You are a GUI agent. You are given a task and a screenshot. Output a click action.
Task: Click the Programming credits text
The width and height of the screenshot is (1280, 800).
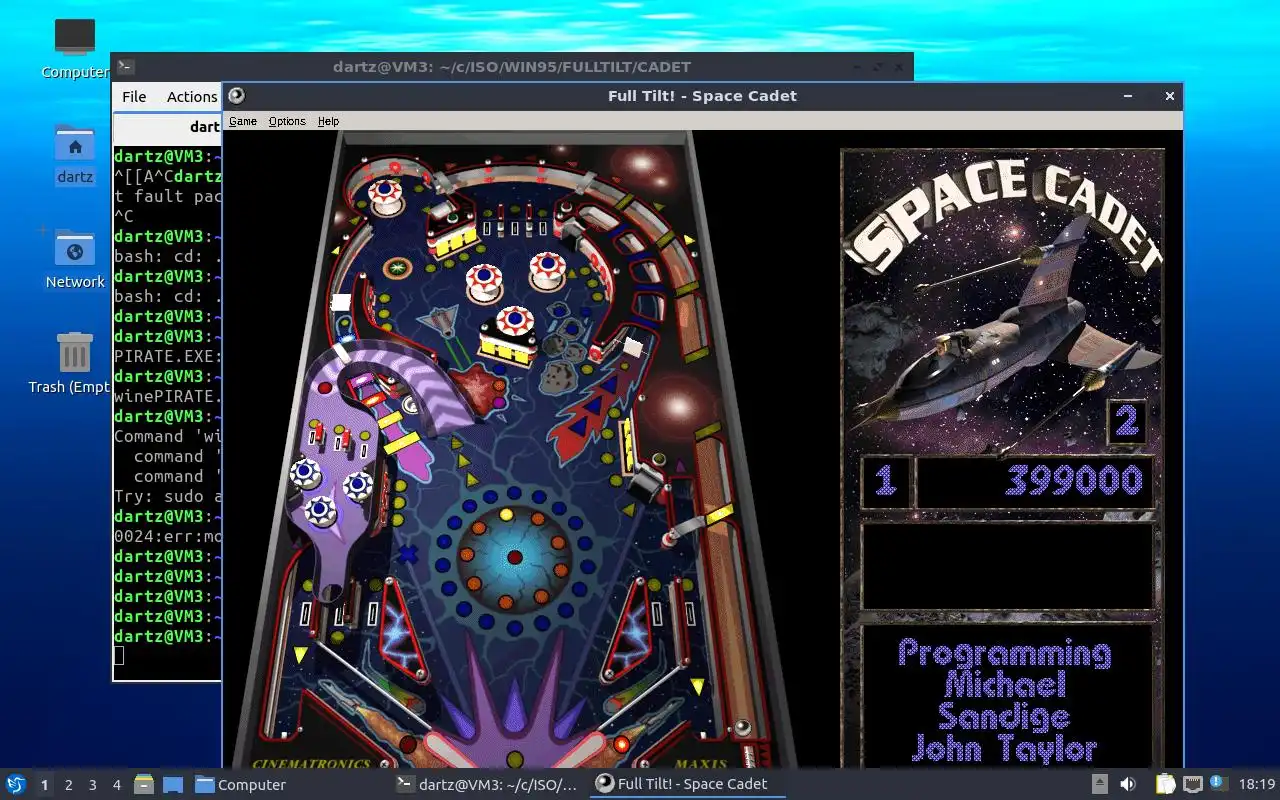pyautogui.click(x=1004, y=656)
